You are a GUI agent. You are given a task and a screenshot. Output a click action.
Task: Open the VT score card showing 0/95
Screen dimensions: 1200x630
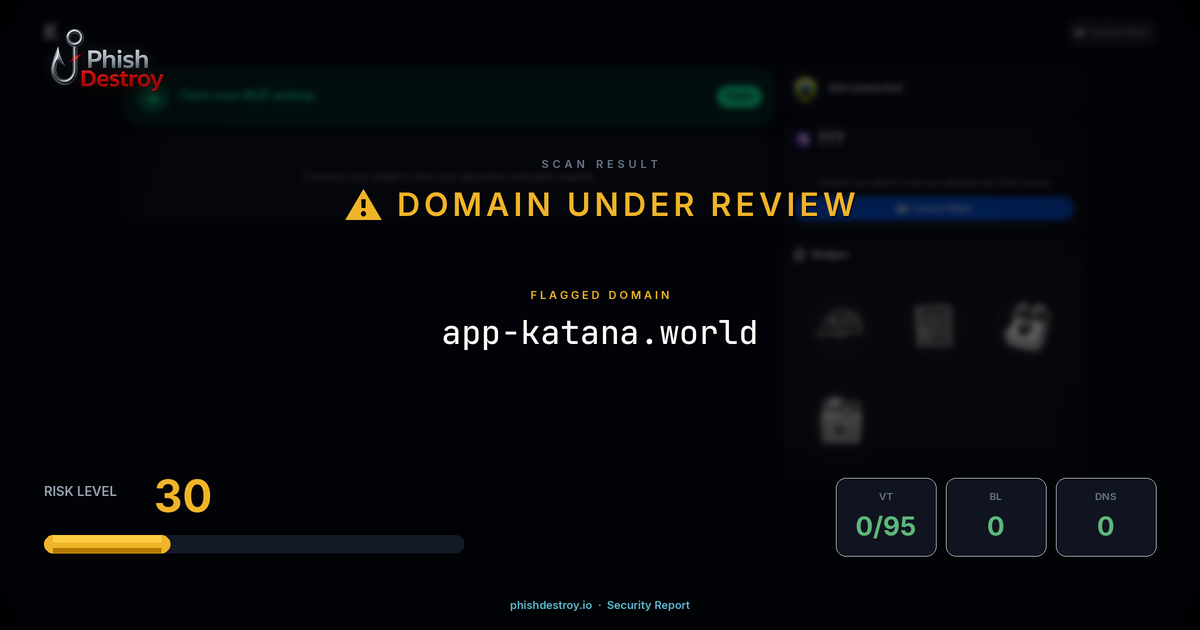pyautogui.click(x=886, y=517)
